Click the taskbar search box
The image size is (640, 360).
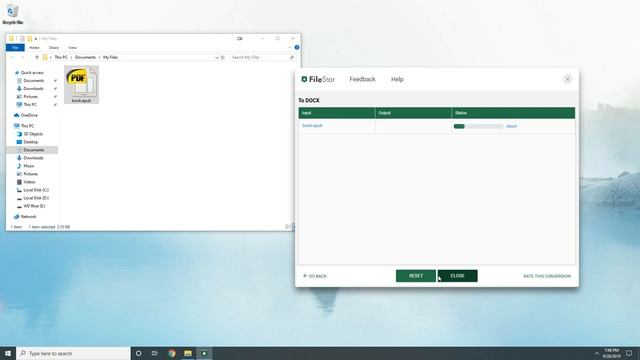pyautogui.click(x=73, y=353)
